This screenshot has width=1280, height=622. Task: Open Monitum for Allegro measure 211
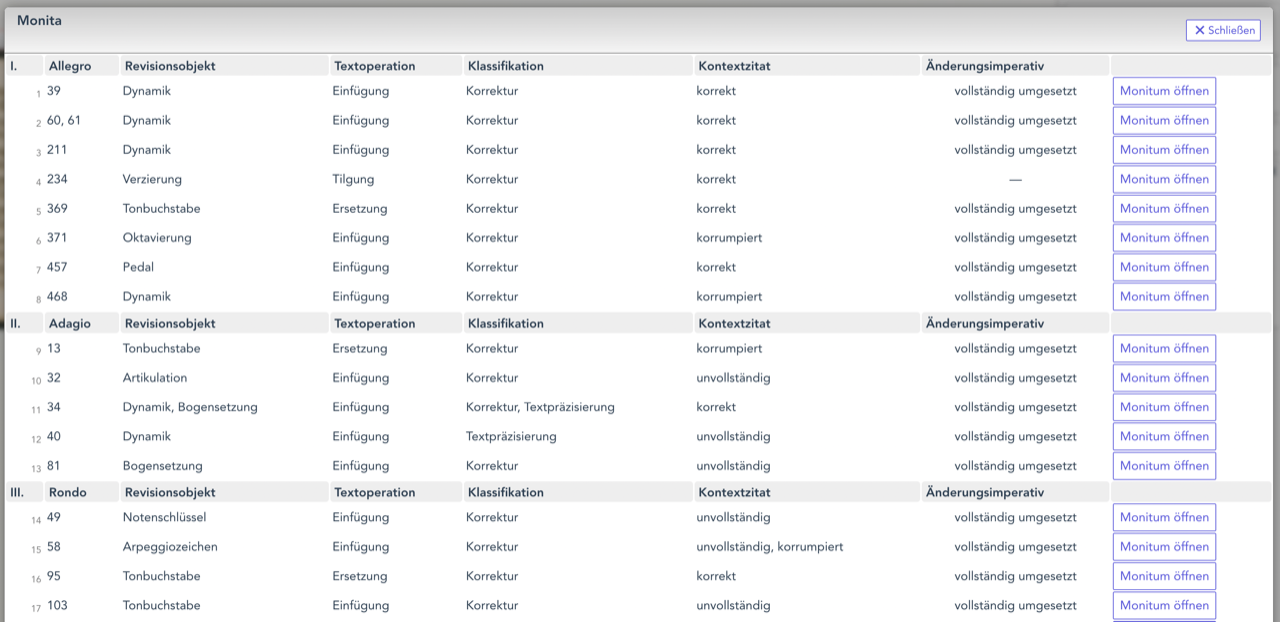point(1164,150)
